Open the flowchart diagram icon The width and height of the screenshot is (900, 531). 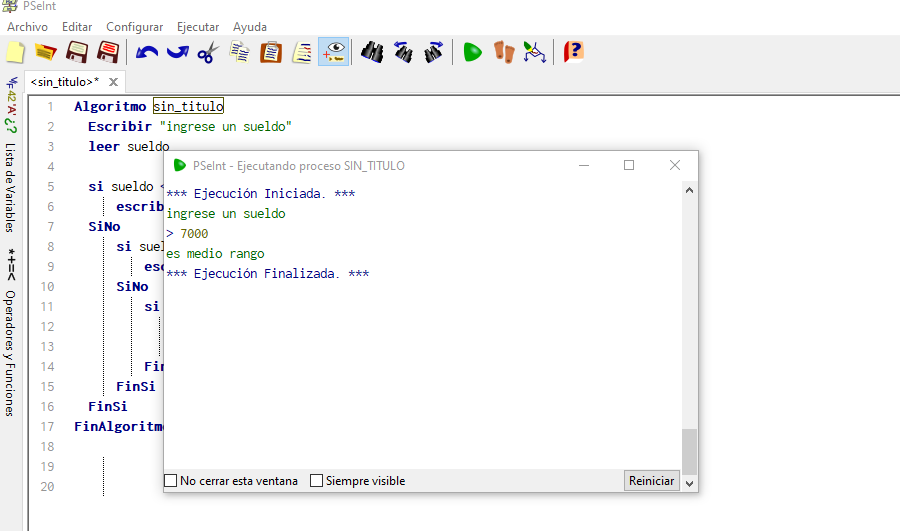pos(535,52)
